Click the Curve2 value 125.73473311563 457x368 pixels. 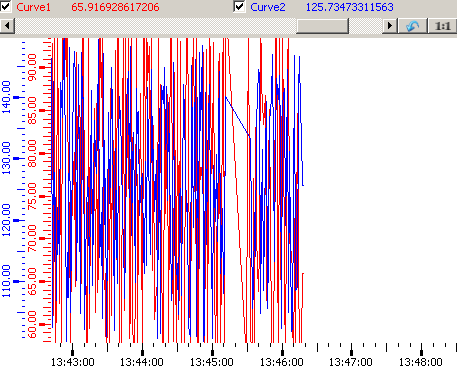point(350,7)
